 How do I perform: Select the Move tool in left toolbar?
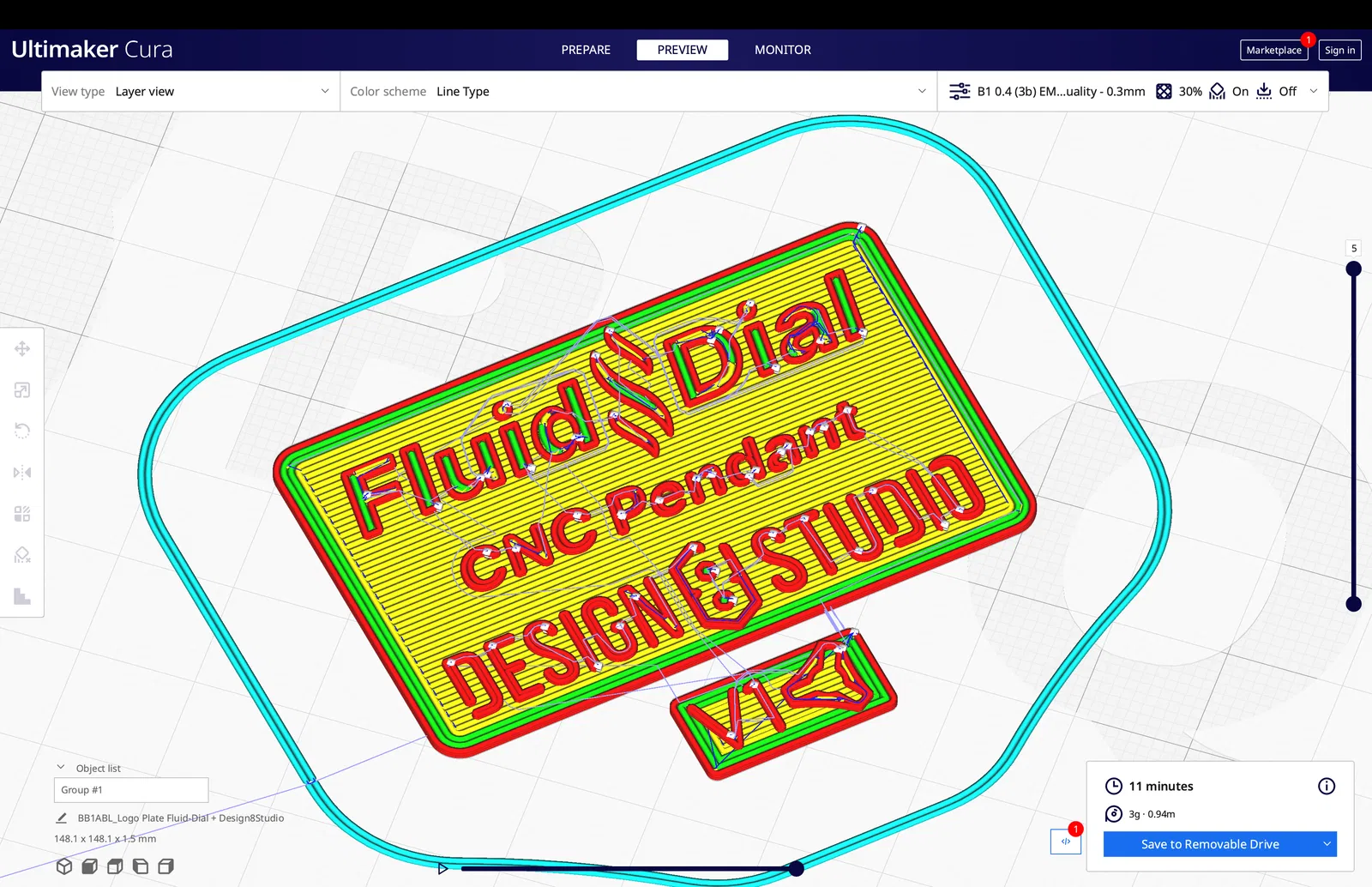[22, 348]
